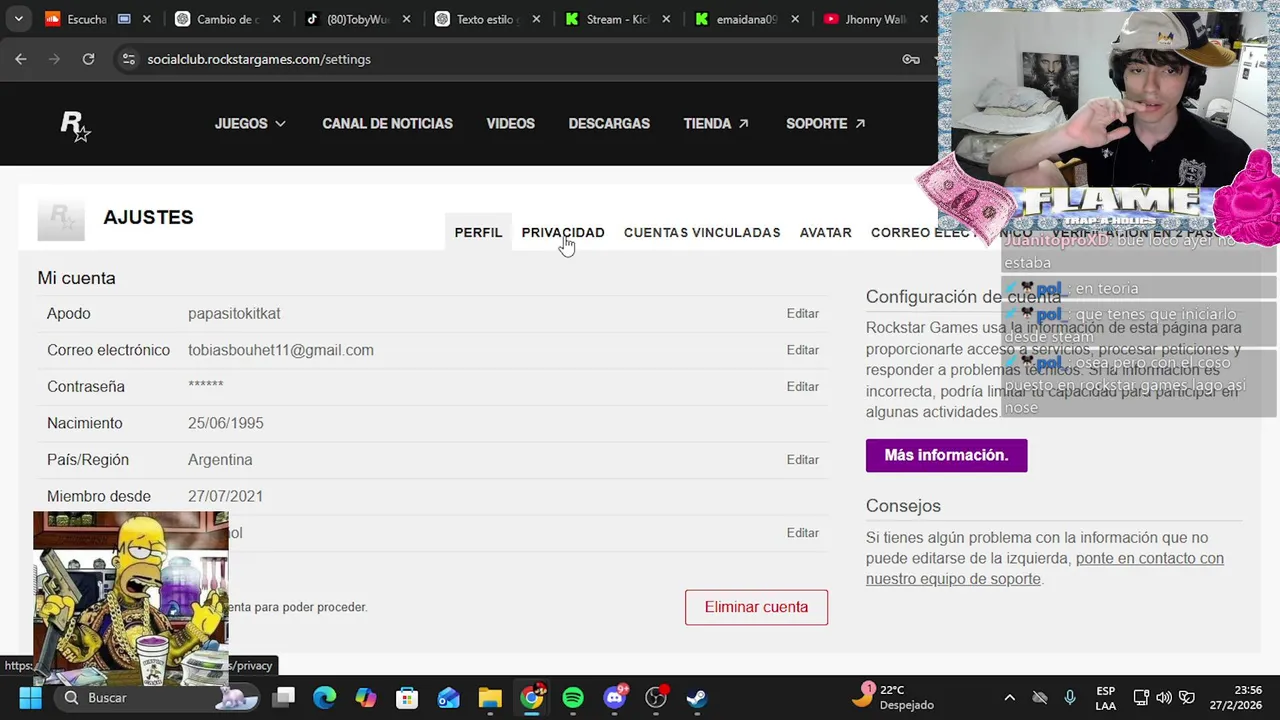Edit the Contraseña entry

coord(802,386)
